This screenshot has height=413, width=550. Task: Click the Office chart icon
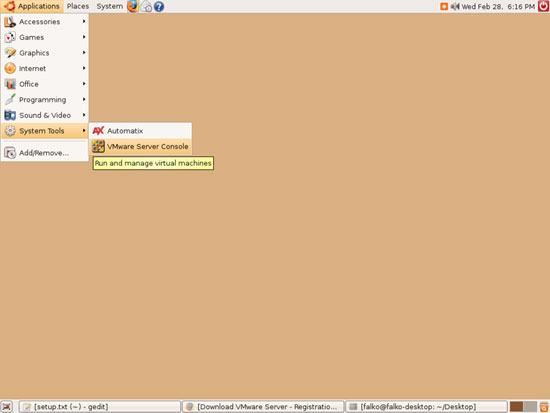pos(10,84)
